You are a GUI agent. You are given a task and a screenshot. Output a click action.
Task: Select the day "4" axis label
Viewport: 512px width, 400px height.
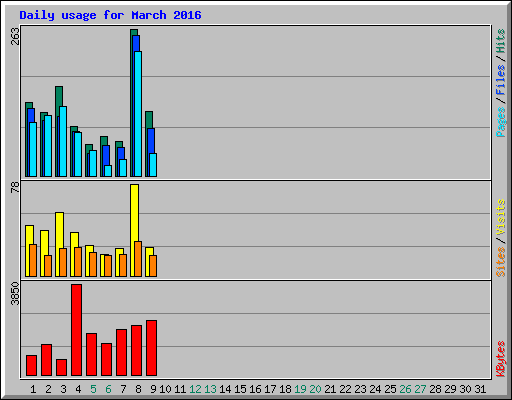tap(78, 389)
